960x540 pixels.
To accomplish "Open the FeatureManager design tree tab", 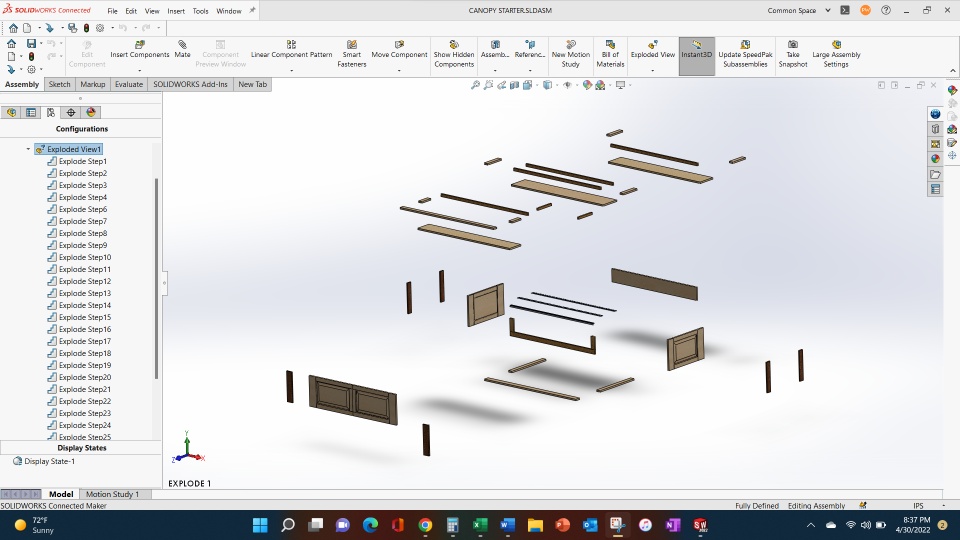I will (x=12, y=113).
